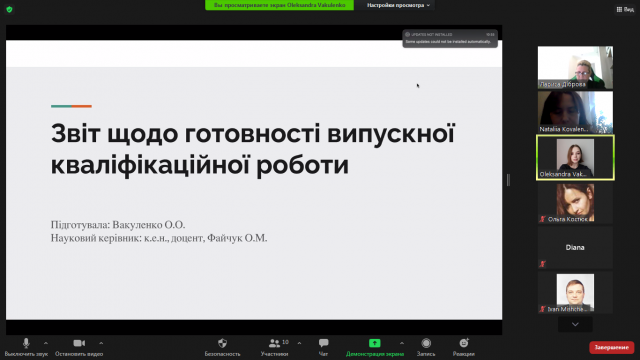Viewport: 640px width, 360px height.
Task: Click the slide title 'Звіт щодо готовності випускної'
Action: tap(253, 134)
